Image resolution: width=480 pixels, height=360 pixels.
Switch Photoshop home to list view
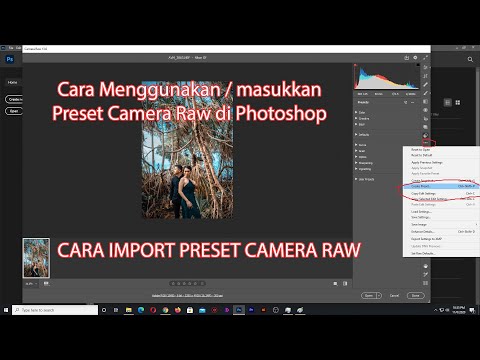448,102
